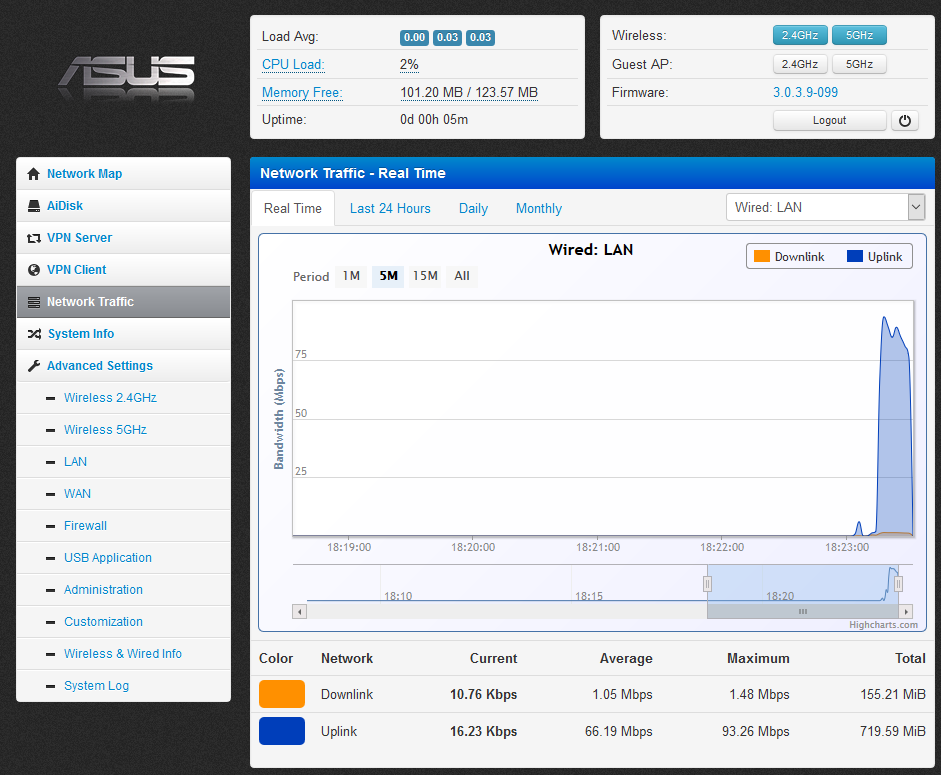Toggle the Wireless 2.4GHz radio button
Viewport: 941px width, 775px height.
[x=800, y=36]
